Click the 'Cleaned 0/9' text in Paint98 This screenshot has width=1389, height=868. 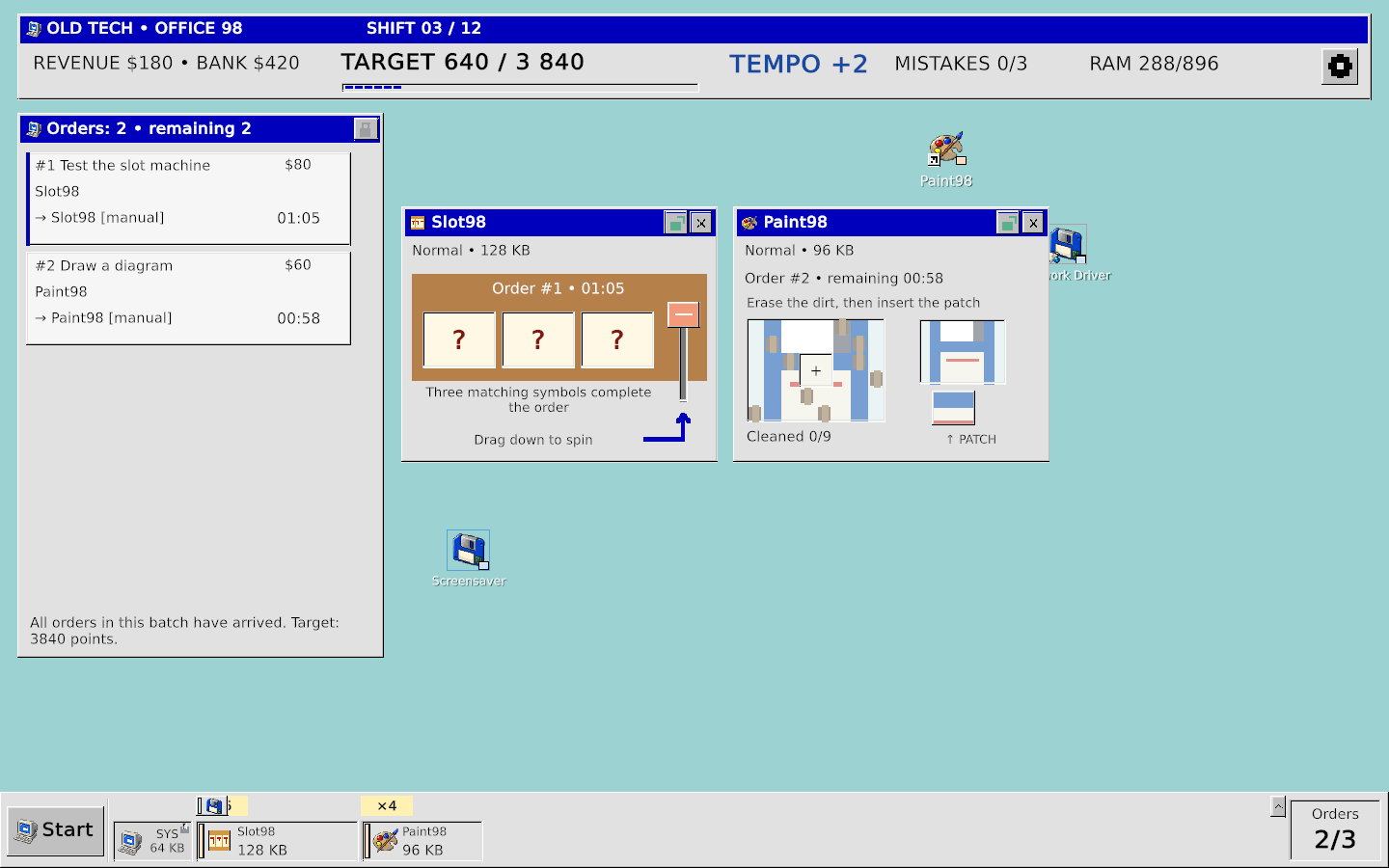coord(789,437)
